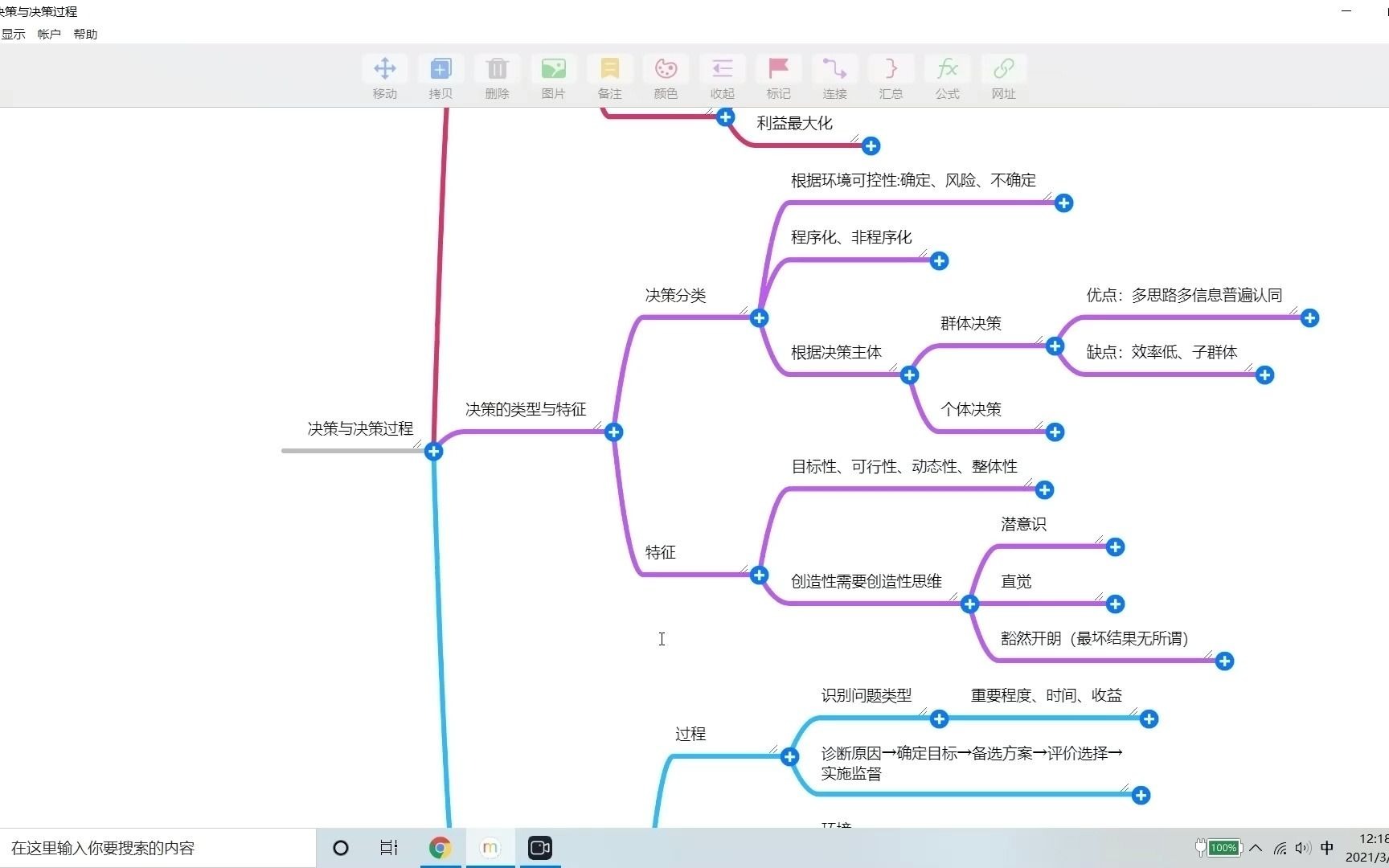1389x868 pixels.
Task: Click the mind map app taskbar icon
Action: [490, 848]
